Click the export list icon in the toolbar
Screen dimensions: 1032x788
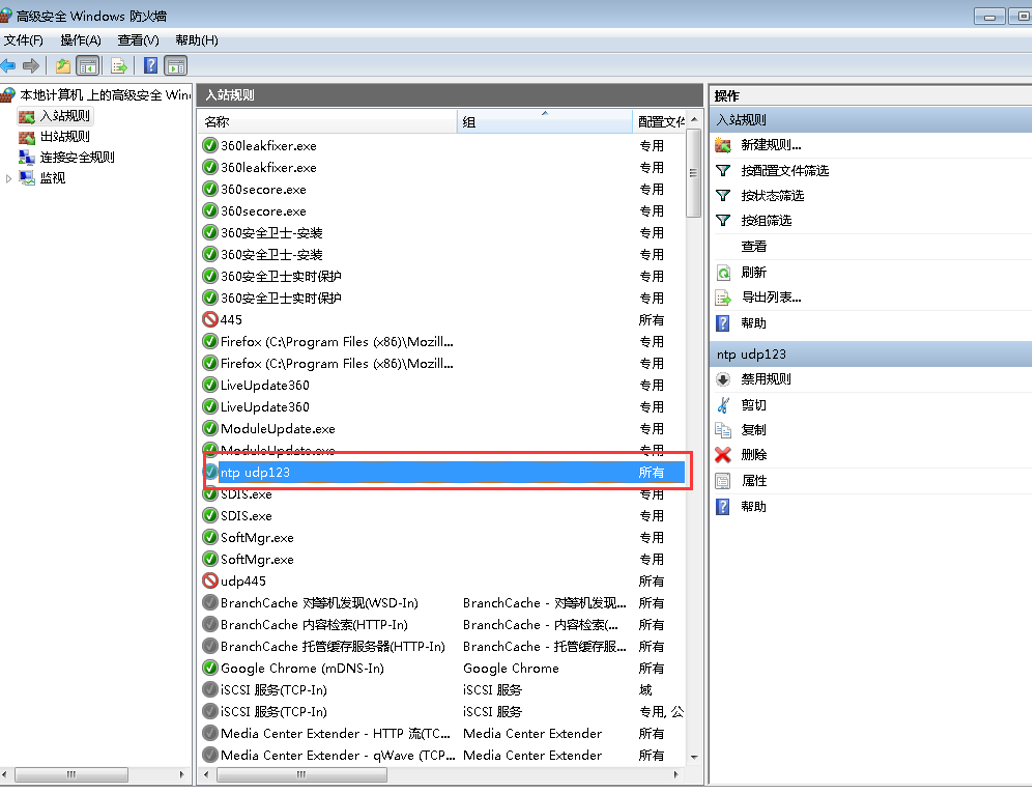(119, 66)
